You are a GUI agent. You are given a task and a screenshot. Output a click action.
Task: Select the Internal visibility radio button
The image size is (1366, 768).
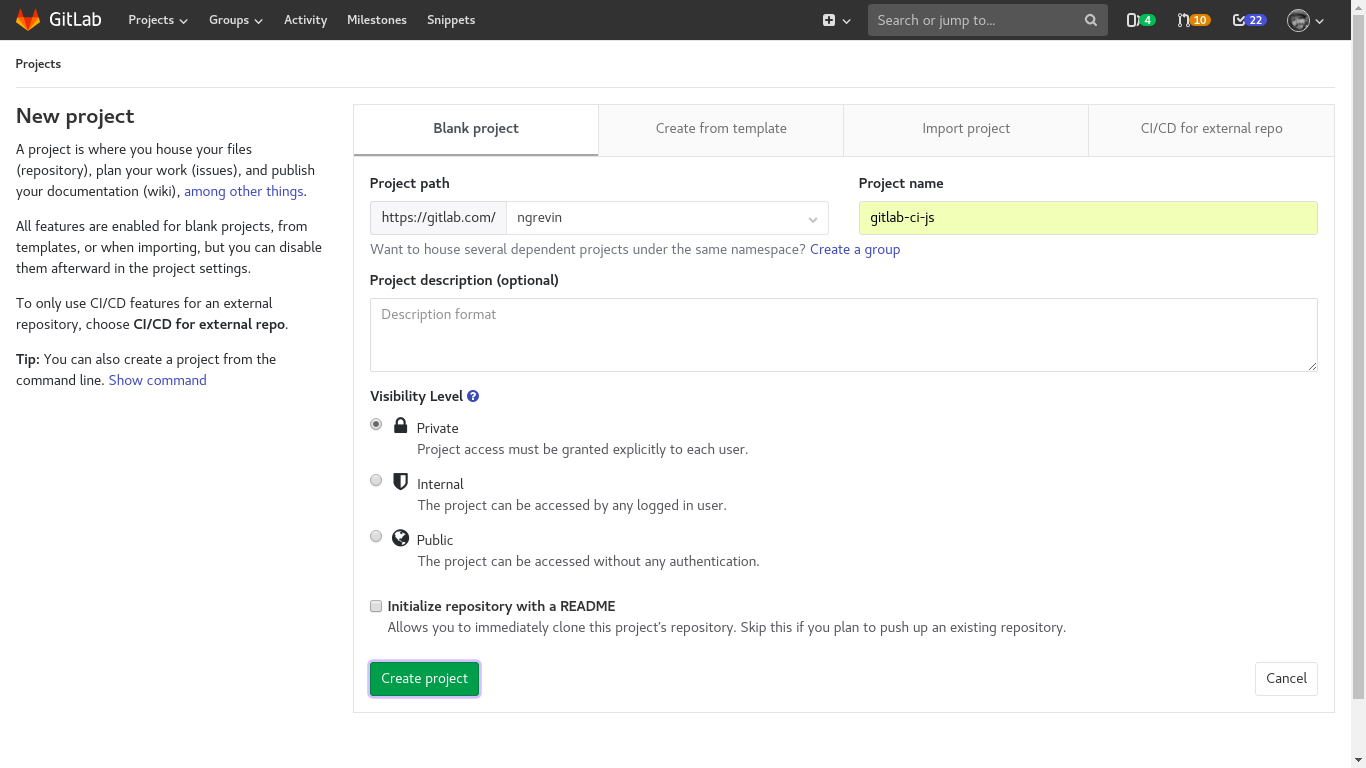click(x=376, y=480)
